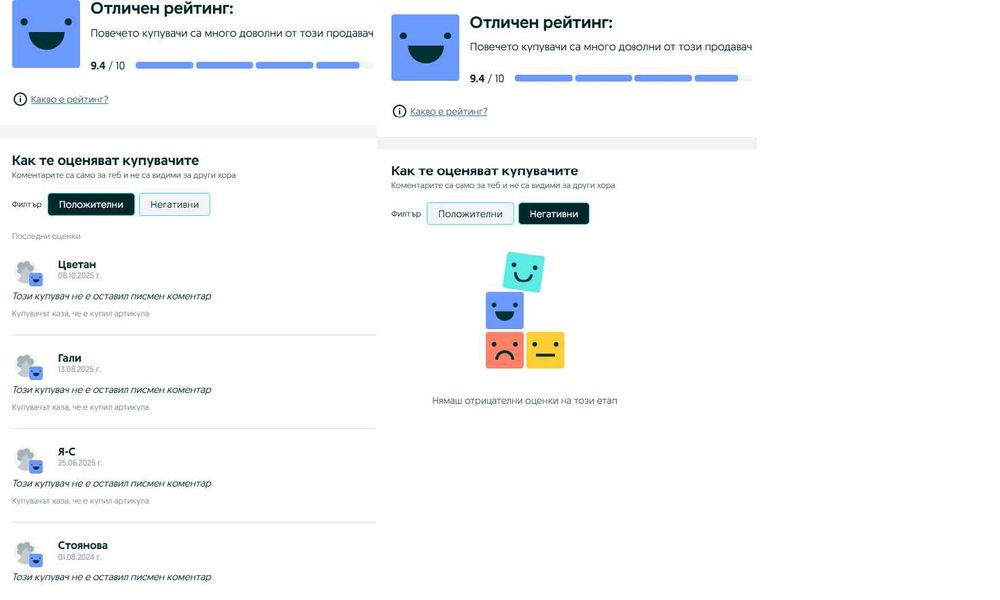Select the left panel 'Положителни' filter
The image size is (1000, 600).
[91, 205]
